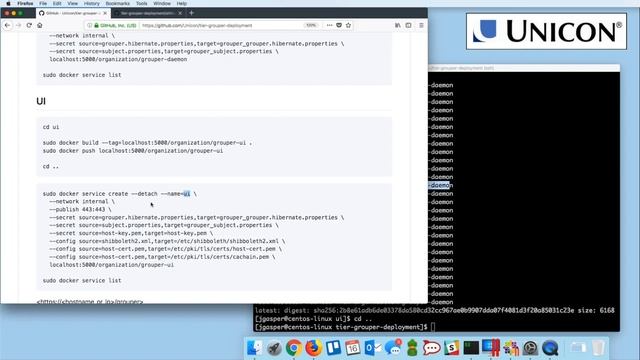This screenshot has width=640, height=360.
Task: Switch to the second tier-grouper-deployment tab
Action: coord(147,13)
